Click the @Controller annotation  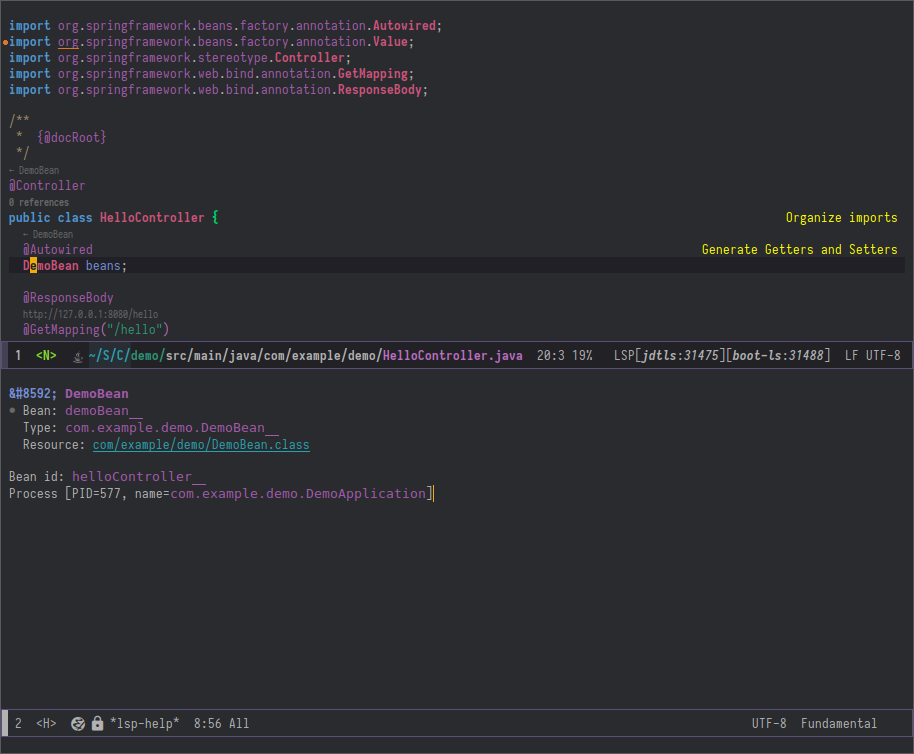[x=47, y=186]
